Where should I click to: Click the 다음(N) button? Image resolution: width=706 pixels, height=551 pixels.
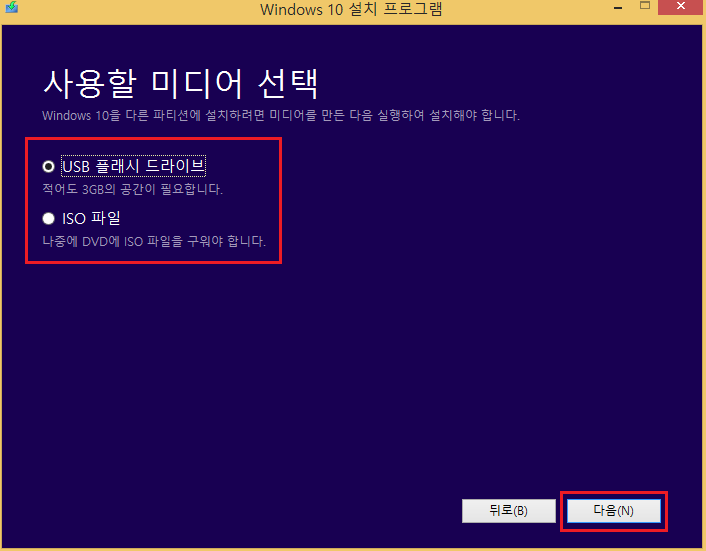click(614, 511)
